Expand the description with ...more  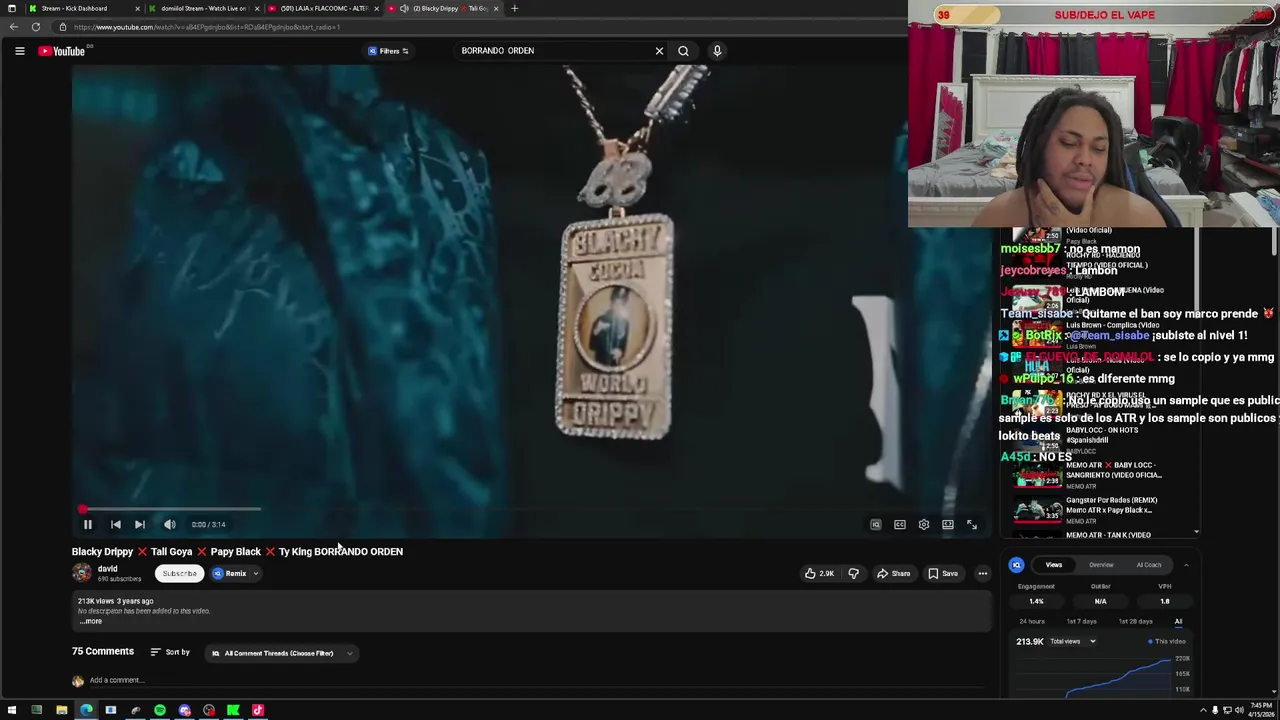[90, 621]
